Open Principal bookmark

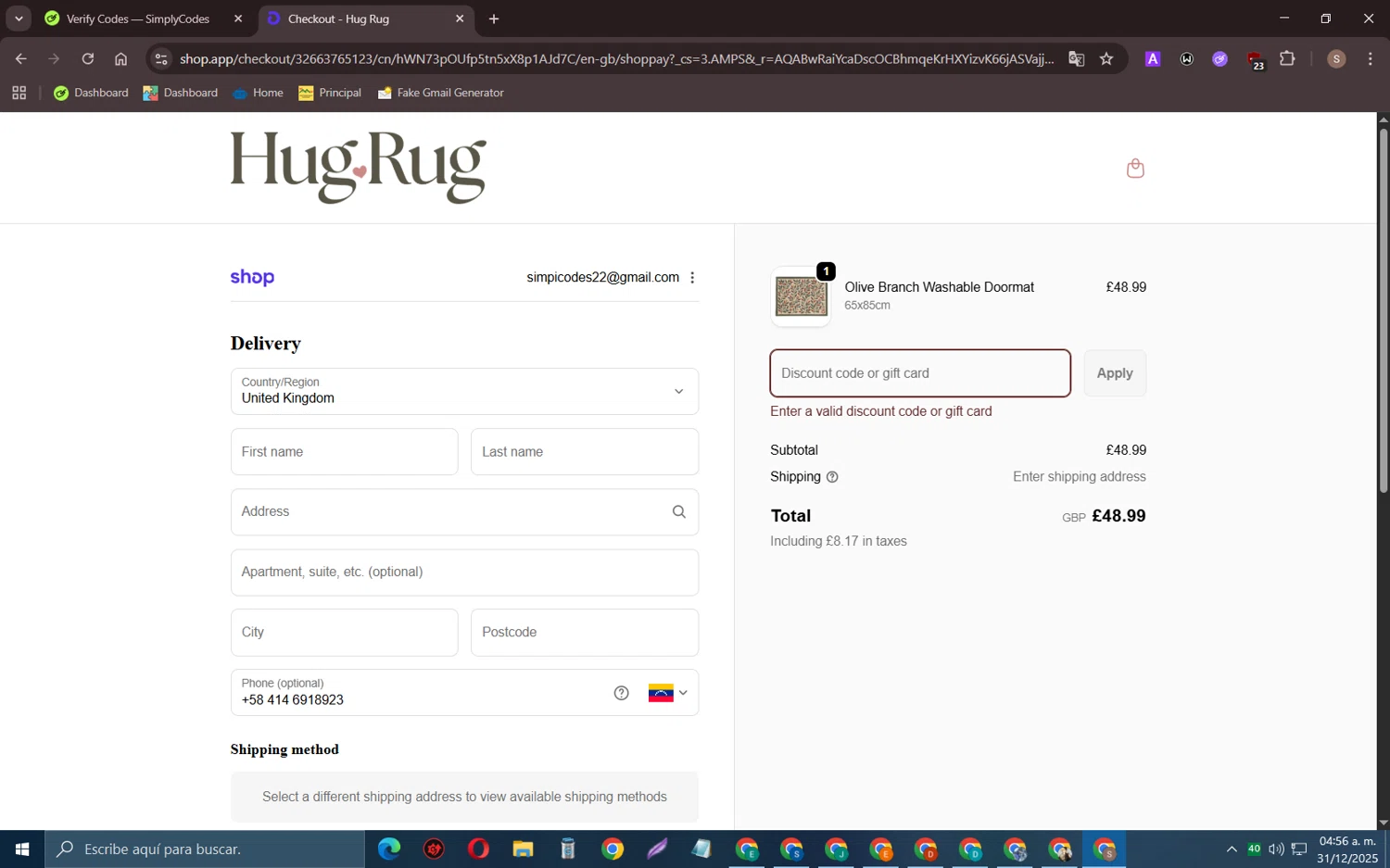330,93
